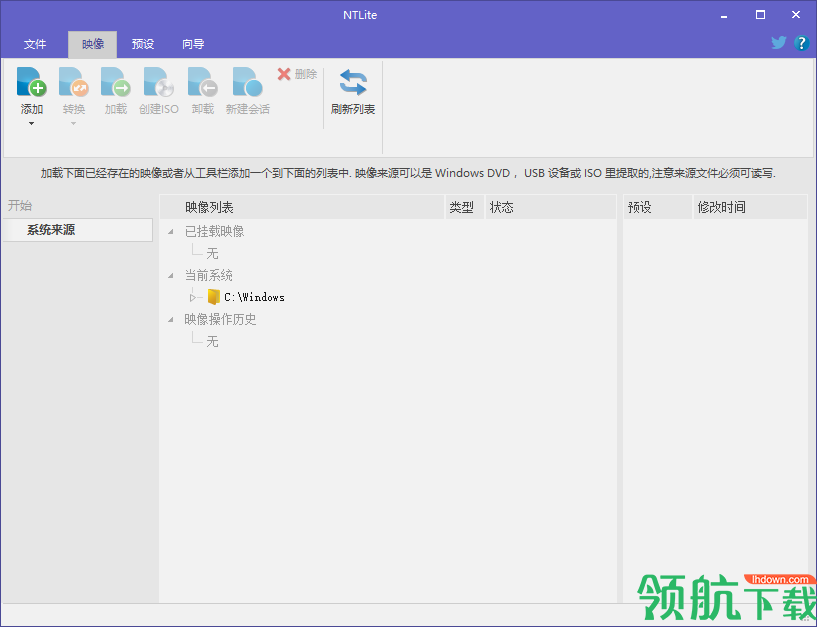Click the 状态 column header
Viewport: 817px width, 627px height.
[551, 207]
